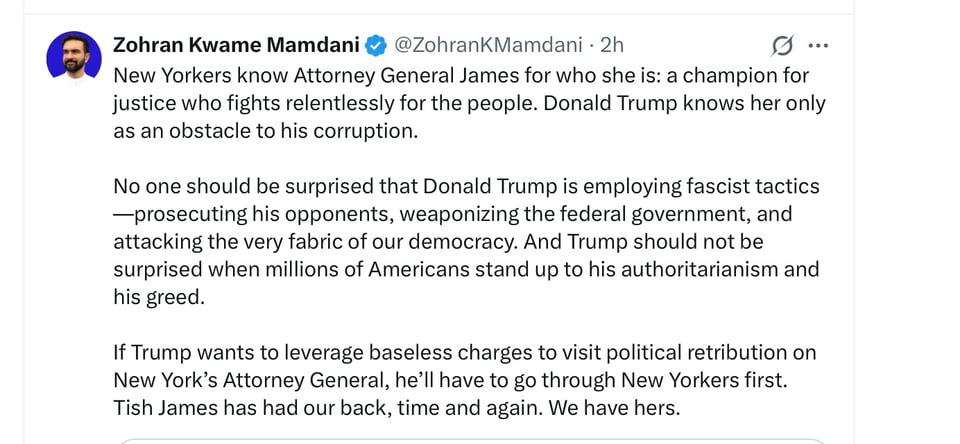Click the final line 'Tish James has had our back'
This screenshot has height=444, width=960.
click(x=396, y=408)
